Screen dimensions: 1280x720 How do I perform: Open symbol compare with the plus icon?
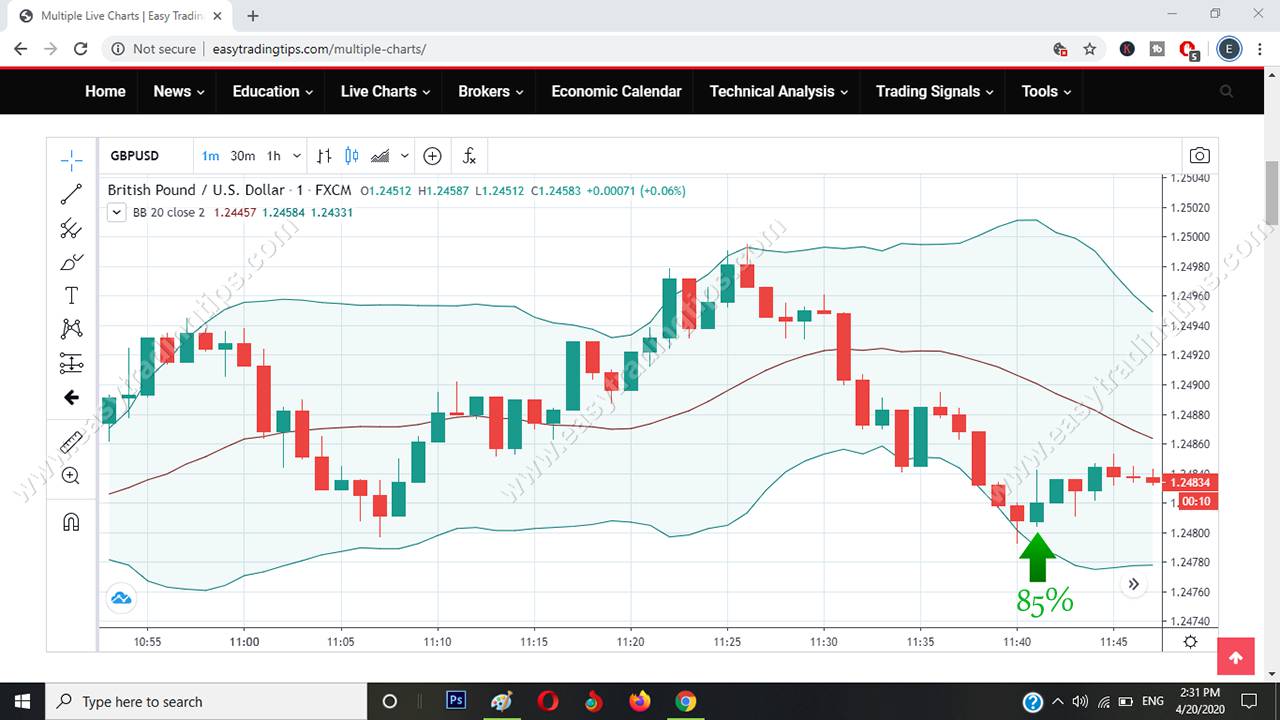pyautogui.click(x=432, y=155)
